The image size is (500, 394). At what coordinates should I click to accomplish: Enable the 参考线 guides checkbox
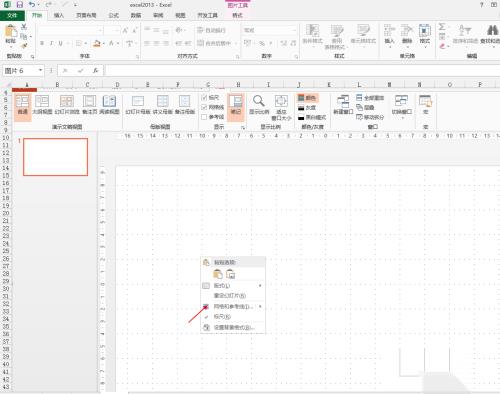(204, 117)
